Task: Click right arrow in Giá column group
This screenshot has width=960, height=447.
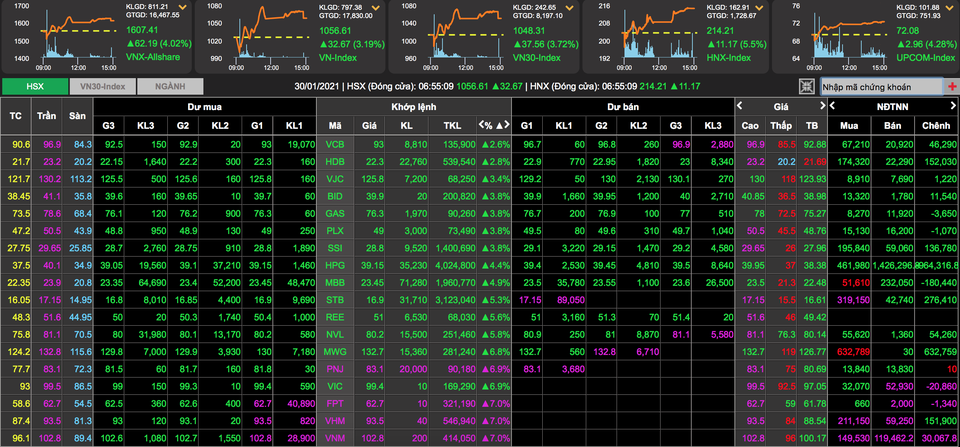Action: click(821, 106)
